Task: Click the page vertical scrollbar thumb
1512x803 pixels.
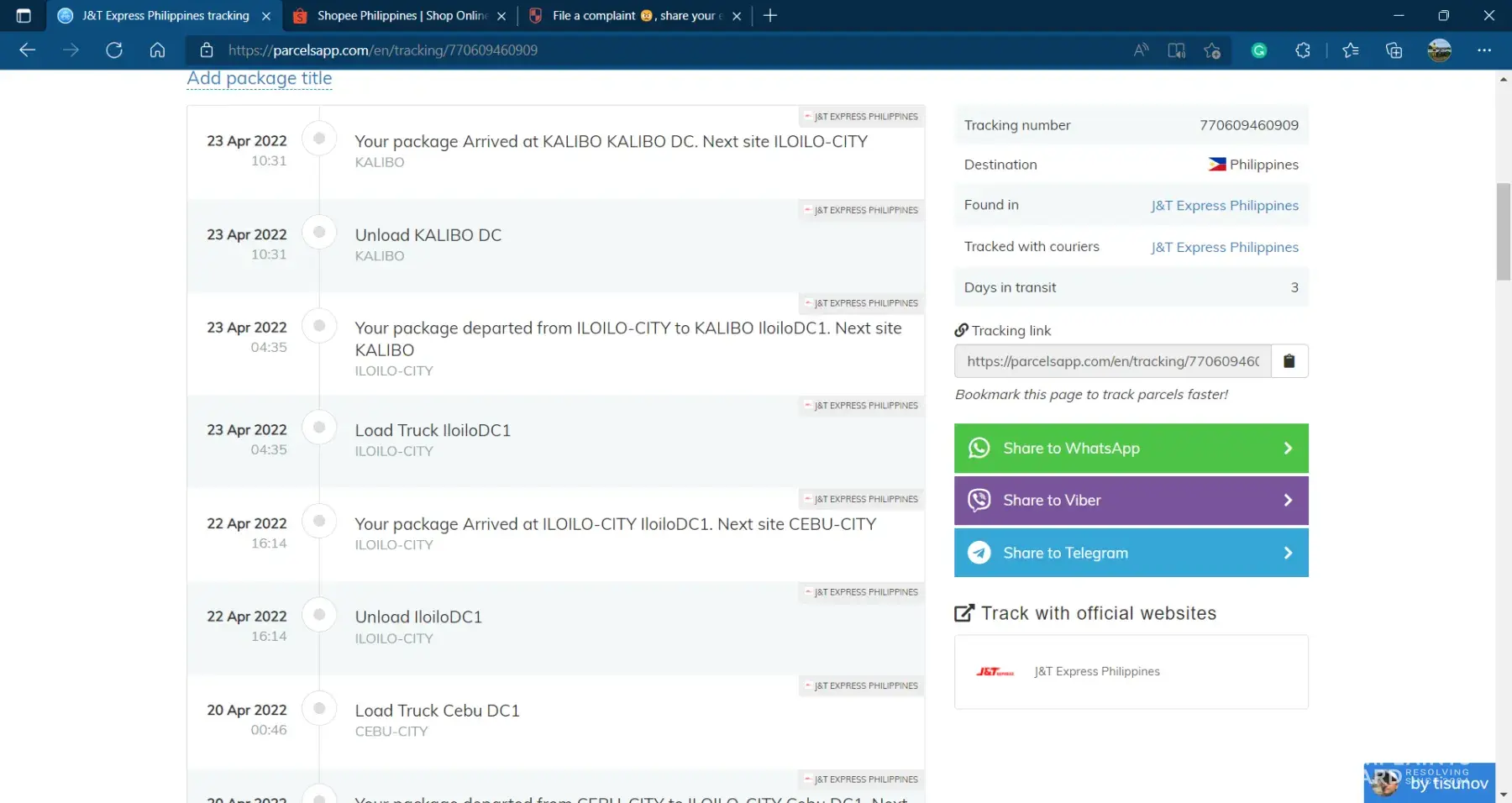Action: (1503, 231)
